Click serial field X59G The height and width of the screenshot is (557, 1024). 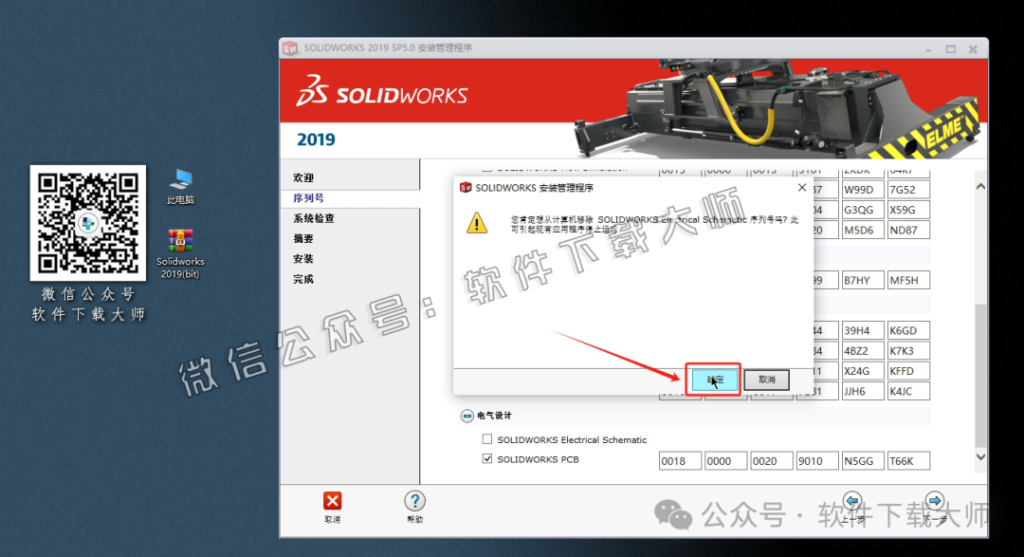pos(908,210)
